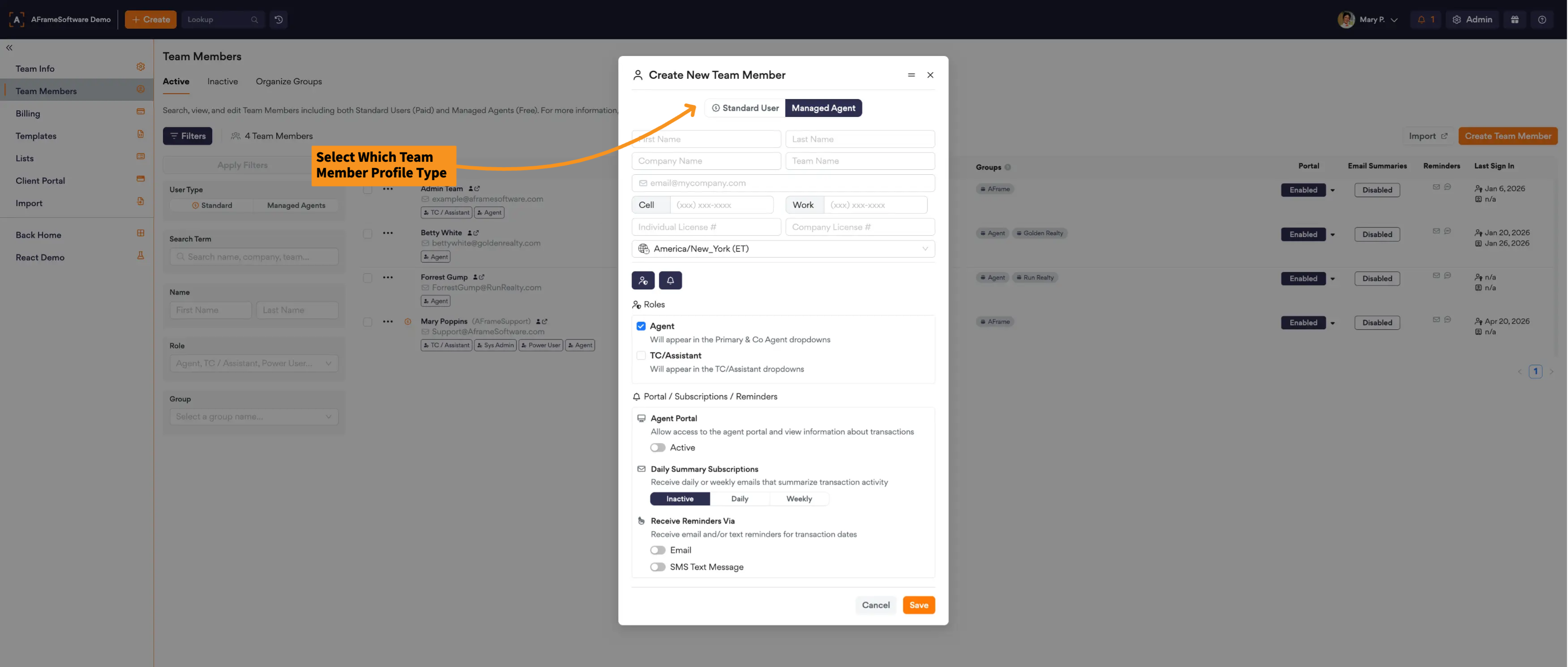Image resolution: width=1568 pixels, height=667 pixels.
Task: Click the bell icon button in dialog
Action: (670, 280)
